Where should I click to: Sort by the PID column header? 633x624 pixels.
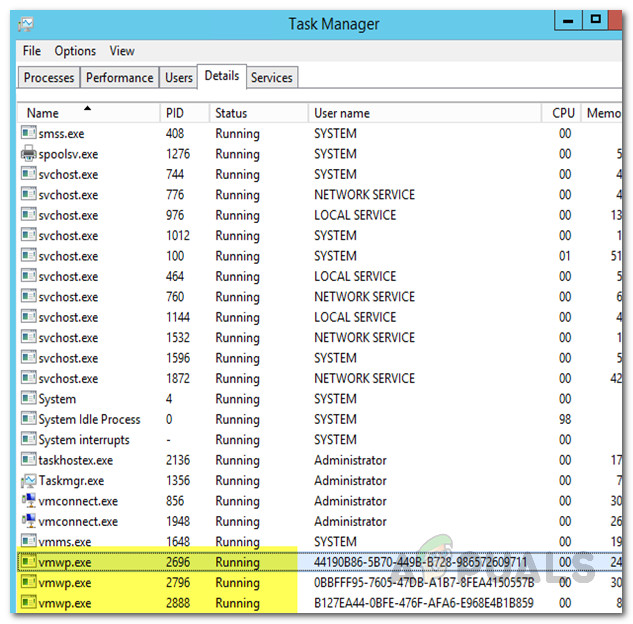point(185,113)
